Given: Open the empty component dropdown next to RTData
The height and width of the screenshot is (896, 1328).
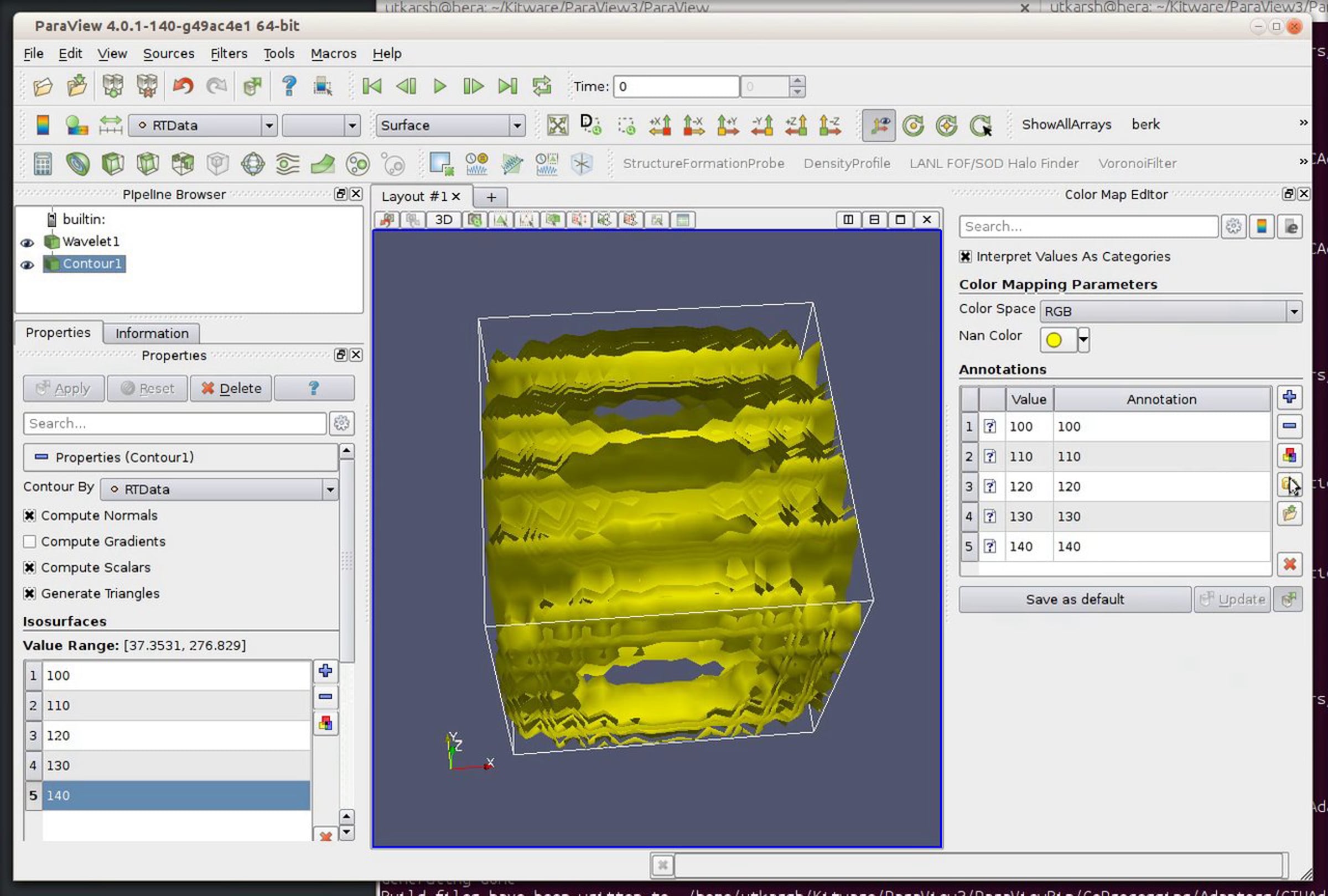Looking at the screenshot, I should coord(321,125).
